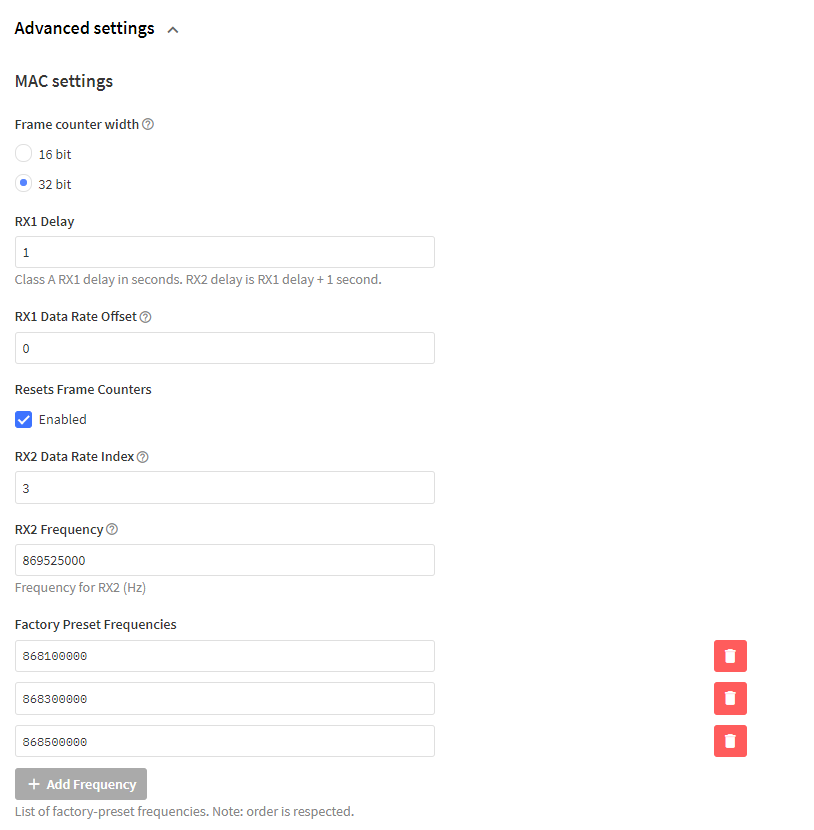Screen dimensions: 814x830
Task: Open Frame counter width help icon
Action: tap(148, 124)
